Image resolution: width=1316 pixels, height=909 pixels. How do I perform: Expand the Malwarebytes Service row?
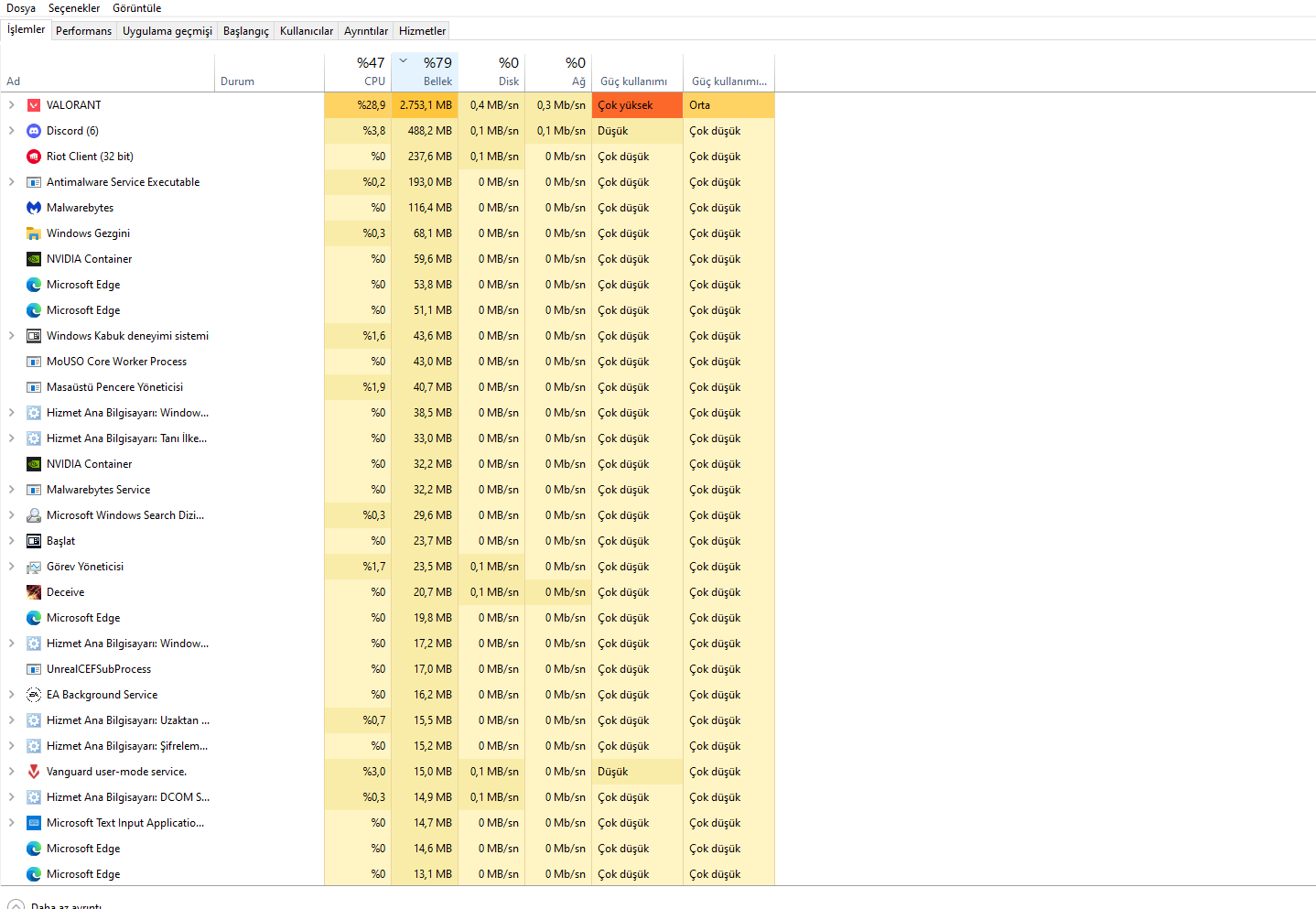[11, 490]
